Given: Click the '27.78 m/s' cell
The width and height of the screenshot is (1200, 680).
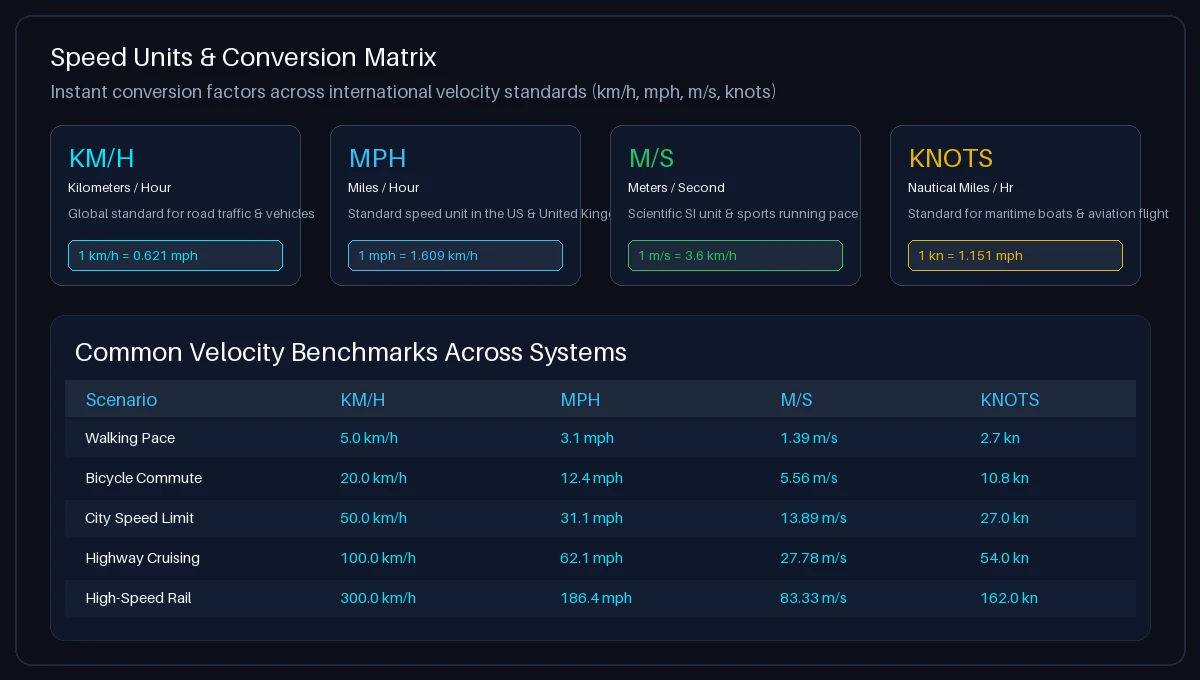Looking at the screenshot, I should click(x=813, y=558).
